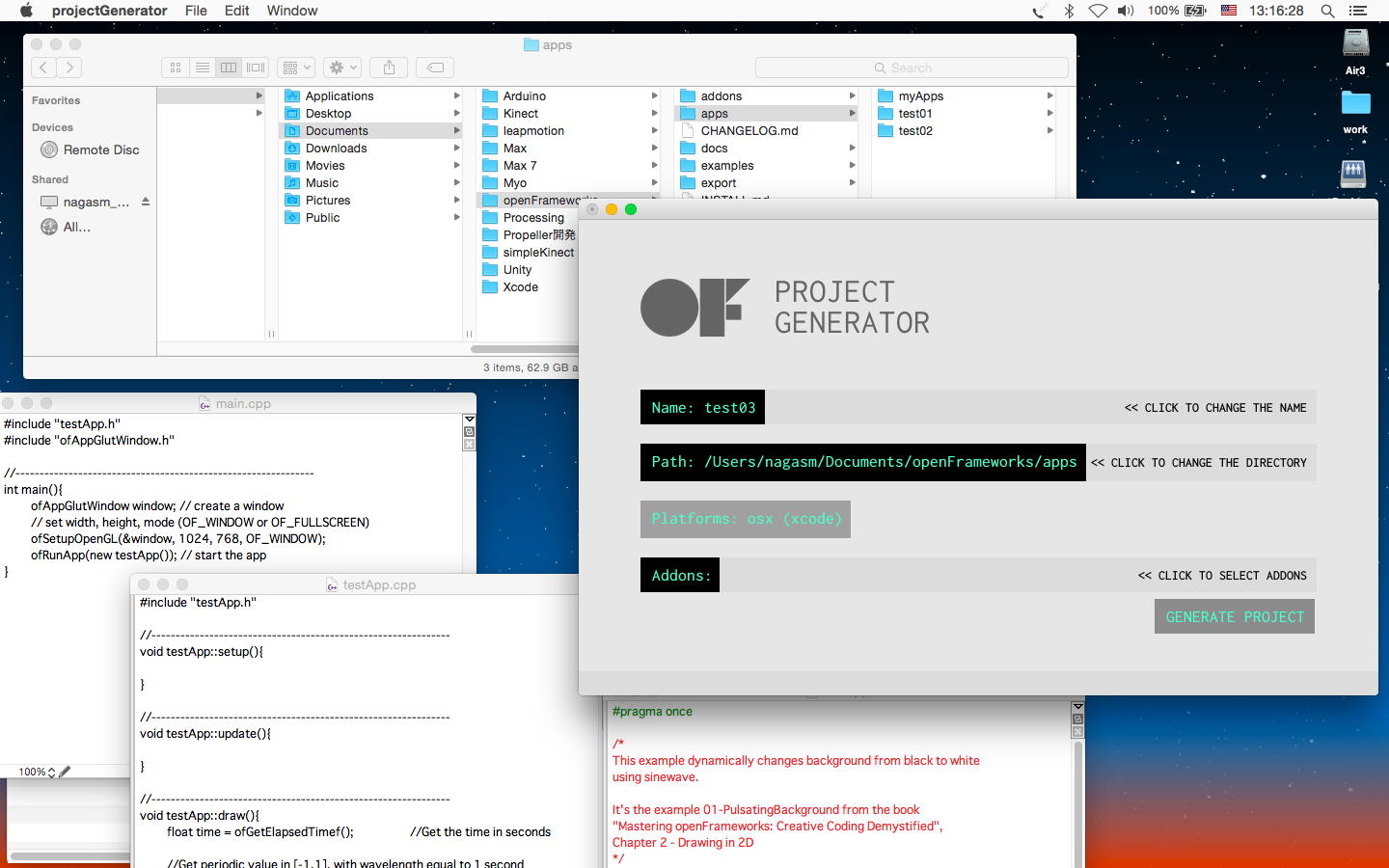Go forward in the Finder window
The width and height of the screenshot is (1389, 868).
click(69, 68)
